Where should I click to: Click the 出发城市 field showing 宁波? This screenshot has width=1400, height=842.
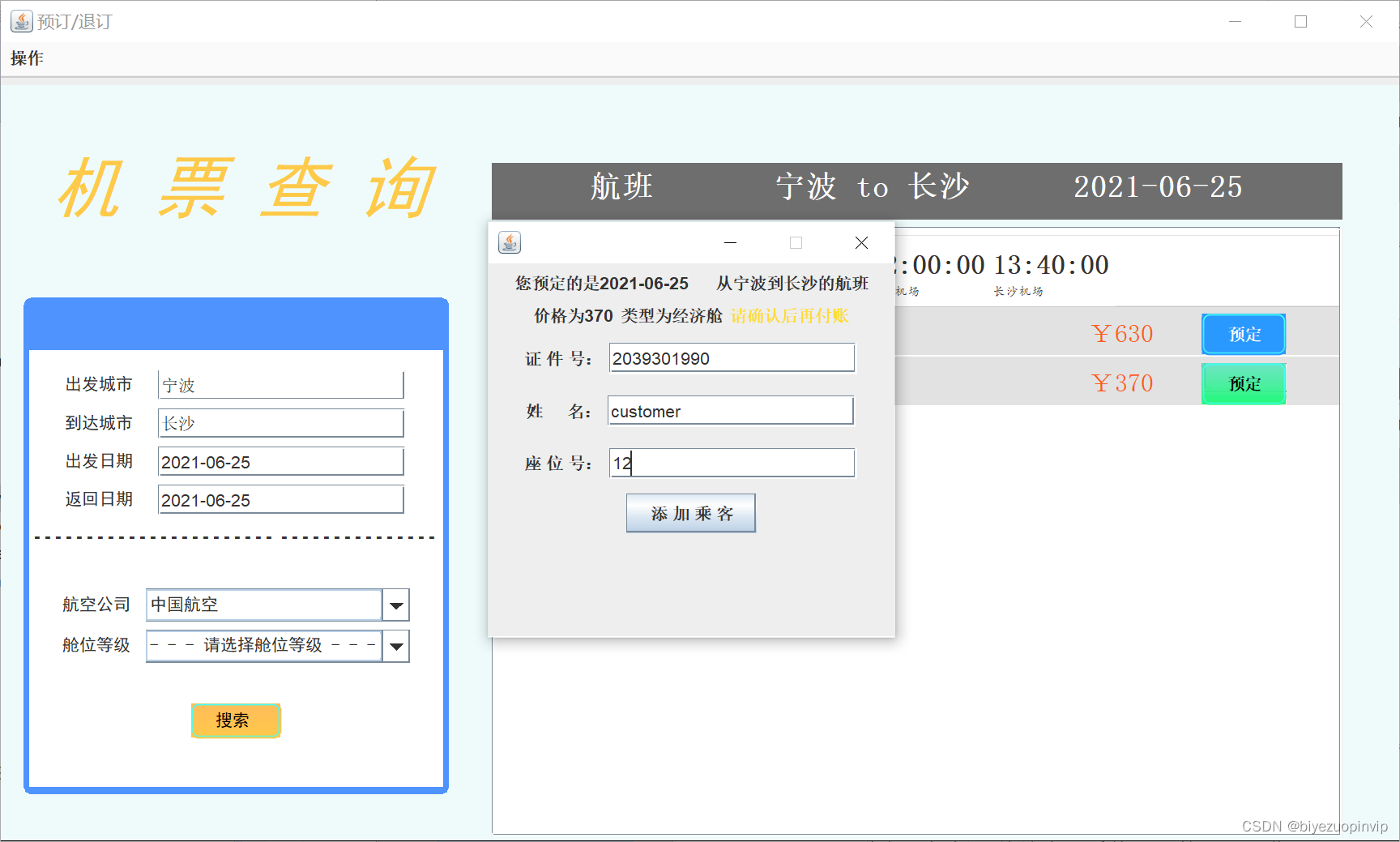280,384
